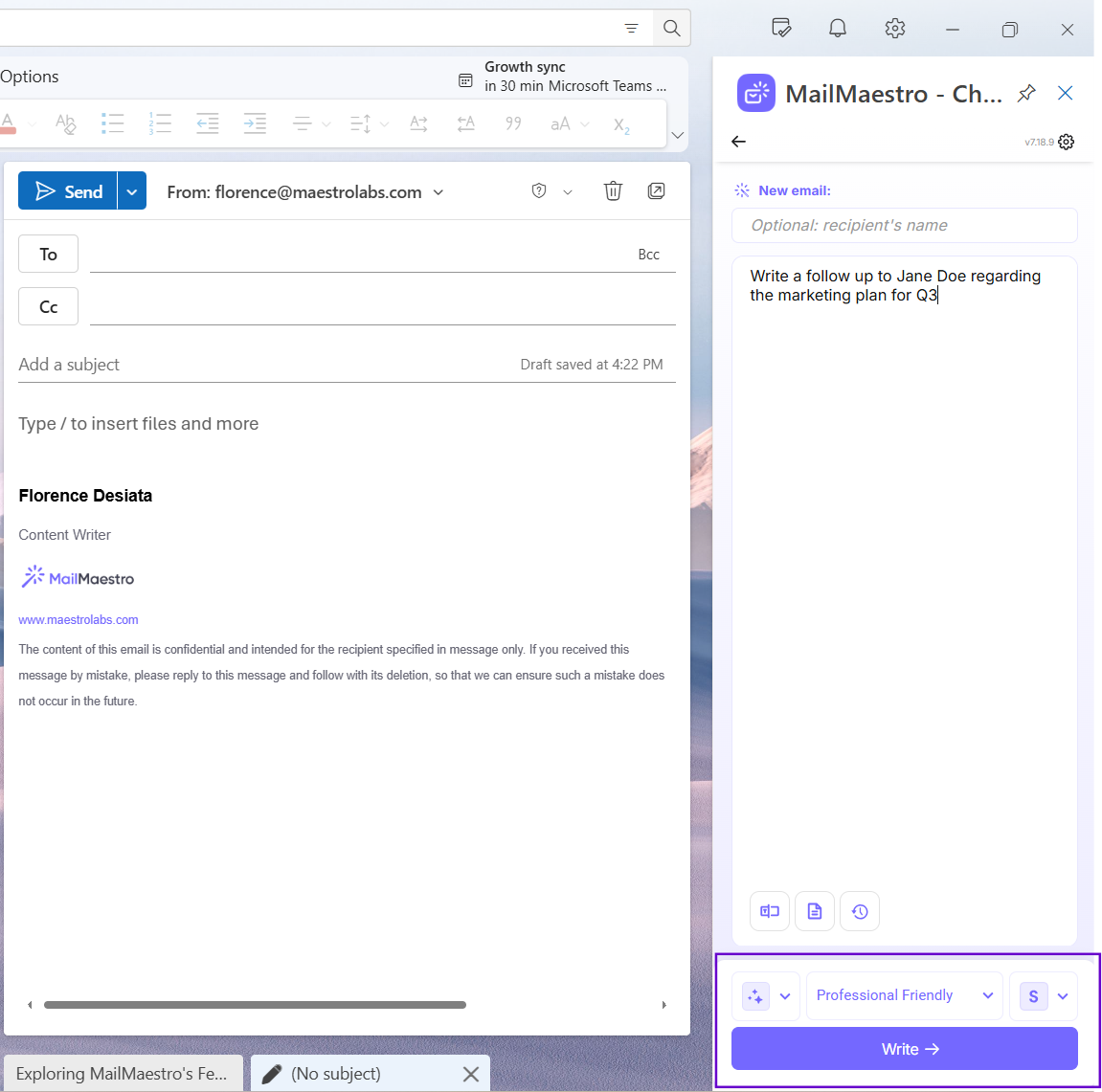This screenshot has height=1092, width=1102.
Task: Pop out the draft into new window
Action: coord(656,191)
